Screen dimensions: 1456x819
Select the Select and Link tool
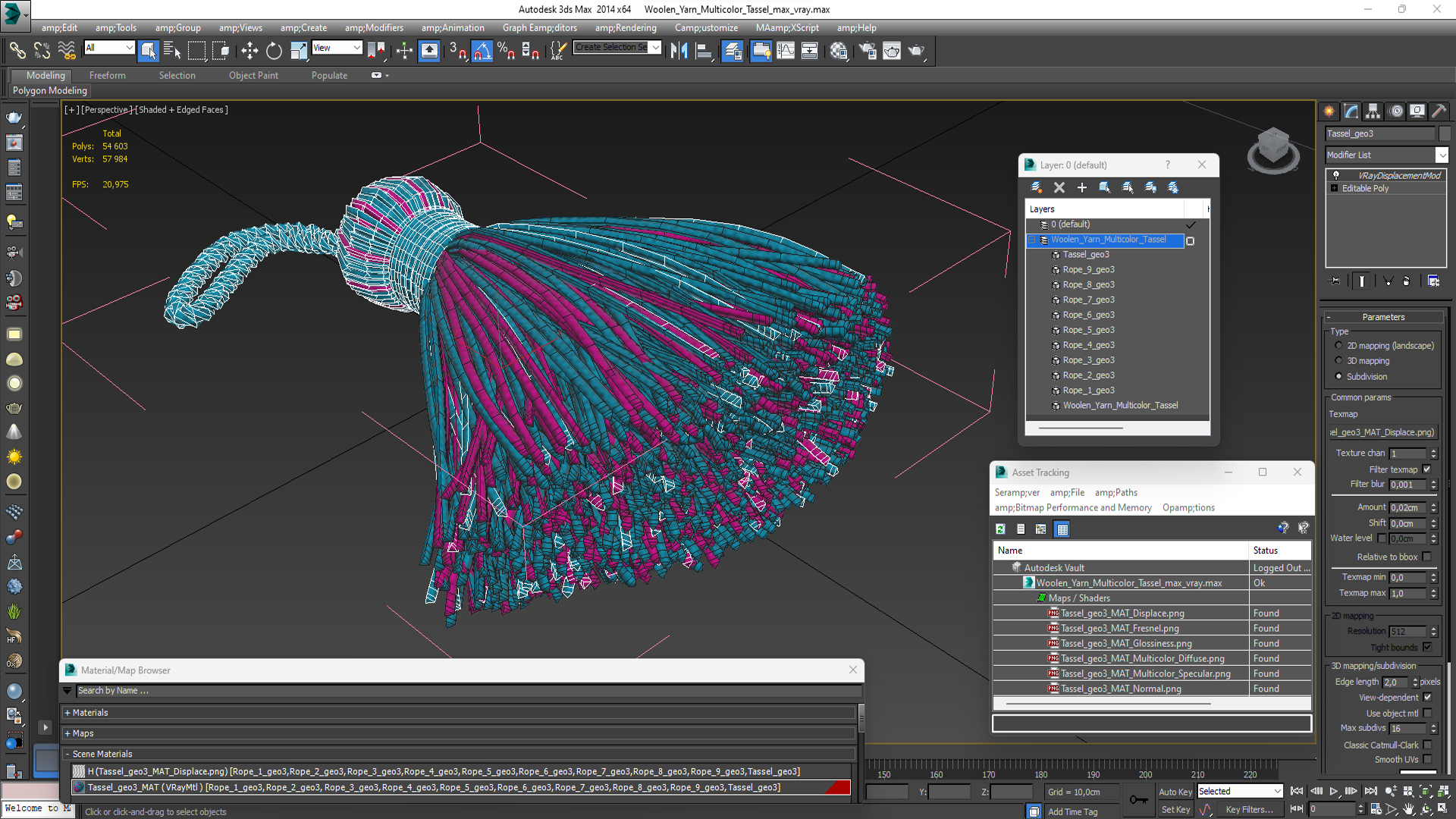point(17,51)
